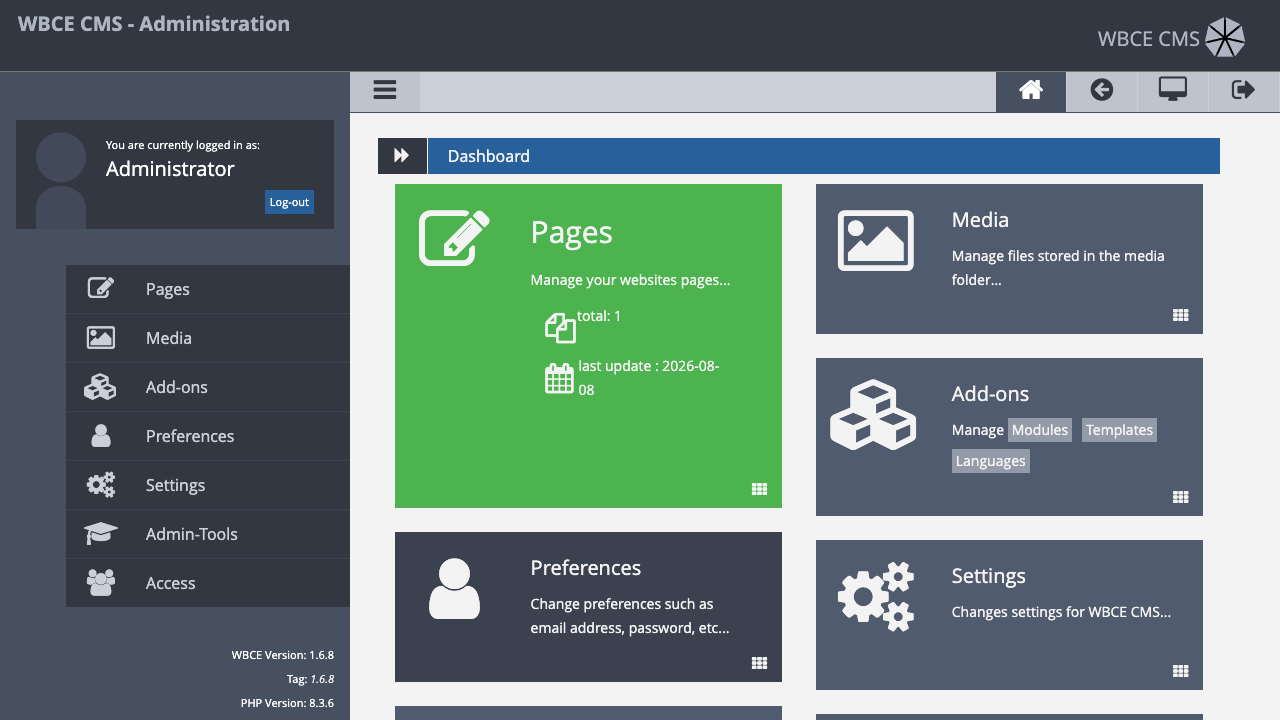Click the Media picture icon in the sidebar
Viewport: 1280px width, 720px height.
pos(101,338)
